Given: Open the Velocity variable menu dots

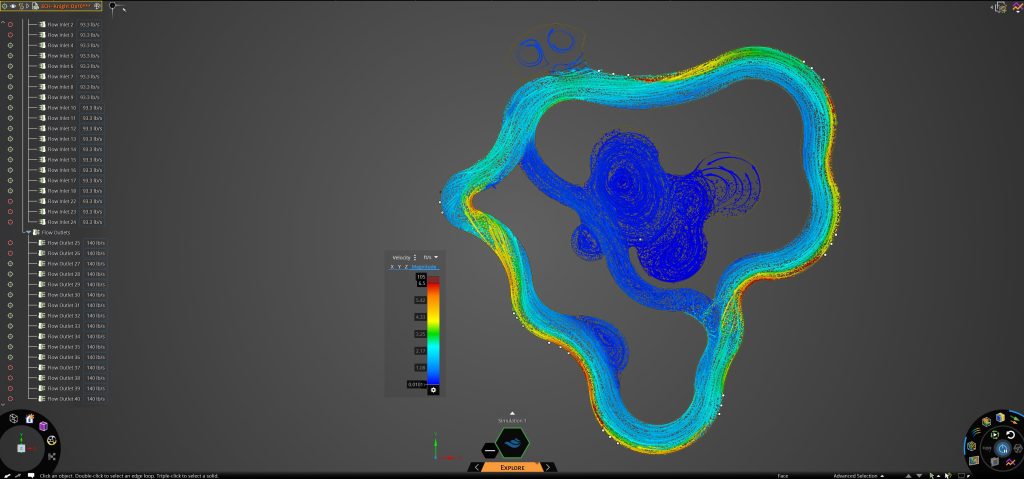Looking at the screenshot, I should coord(415,257).
